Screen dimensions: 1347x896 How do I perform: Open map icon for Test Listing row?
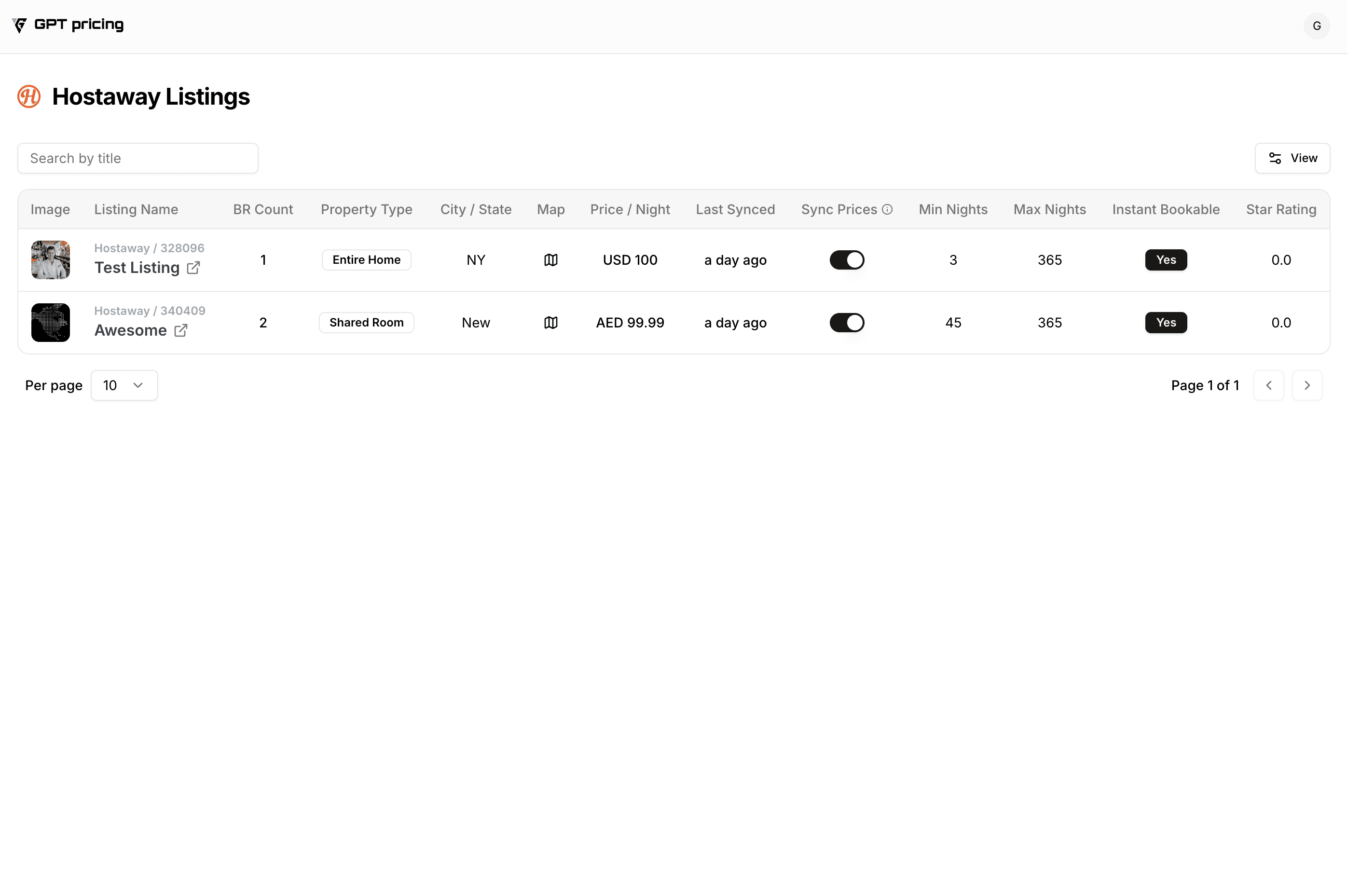pos(550,260)
